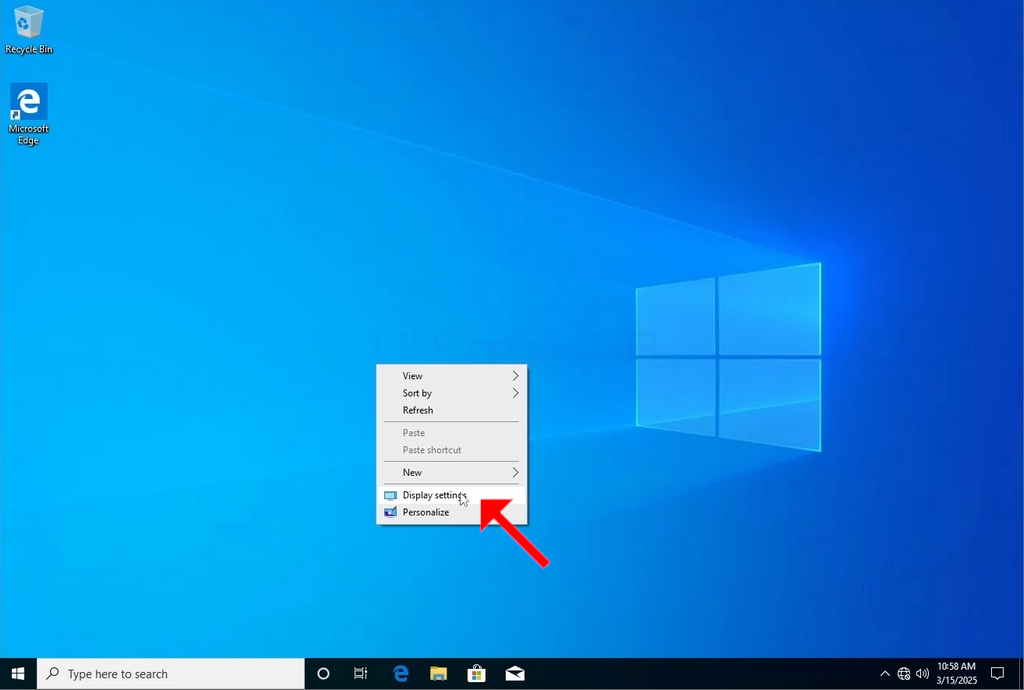
Task: Open the network globe tray icon
Action: 904,674
